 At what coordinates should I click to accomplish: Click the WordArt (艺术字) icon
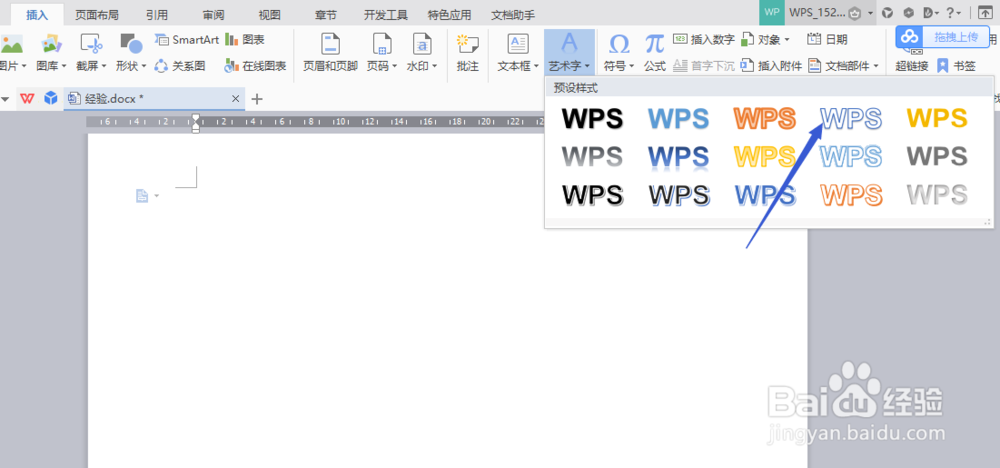pyautogui.click(x=569, y=43)
